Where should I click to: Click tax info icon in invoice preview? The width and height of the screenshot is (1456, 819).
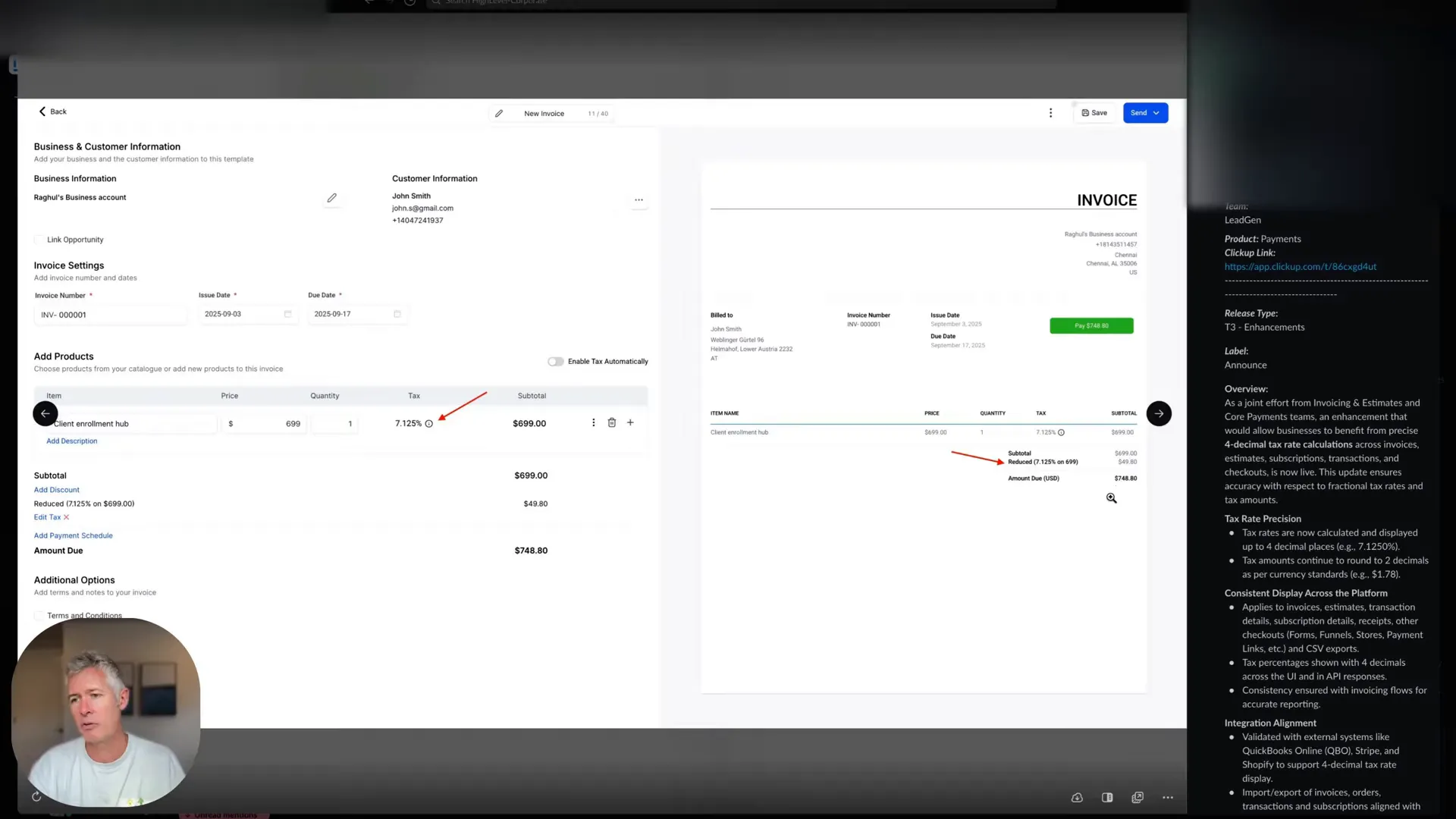coord(1061,432)
